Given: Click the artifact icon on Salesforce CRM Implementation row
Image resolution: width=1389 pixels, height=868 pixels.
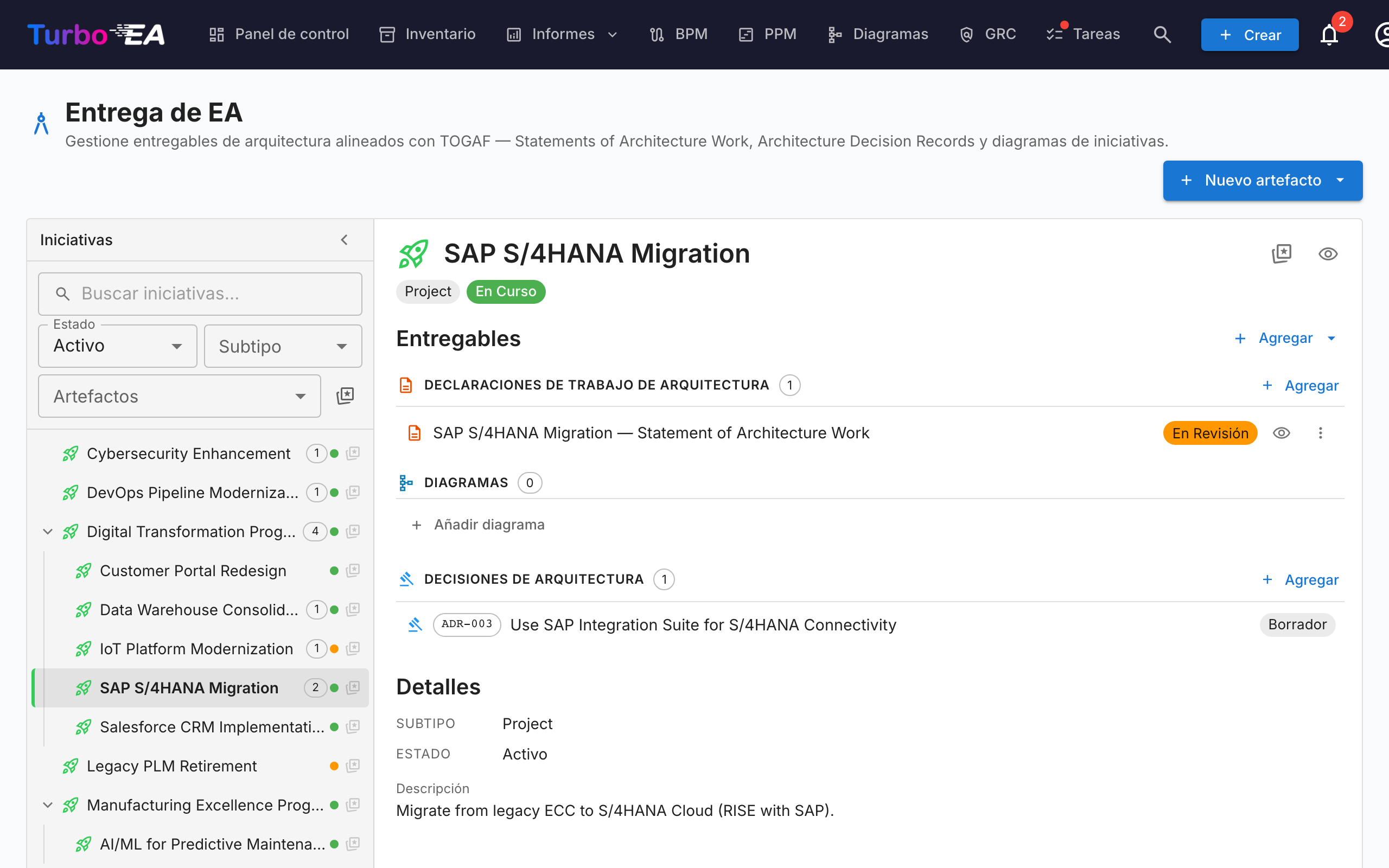Looking at the screenshot, I should click(x=353, y=726).
